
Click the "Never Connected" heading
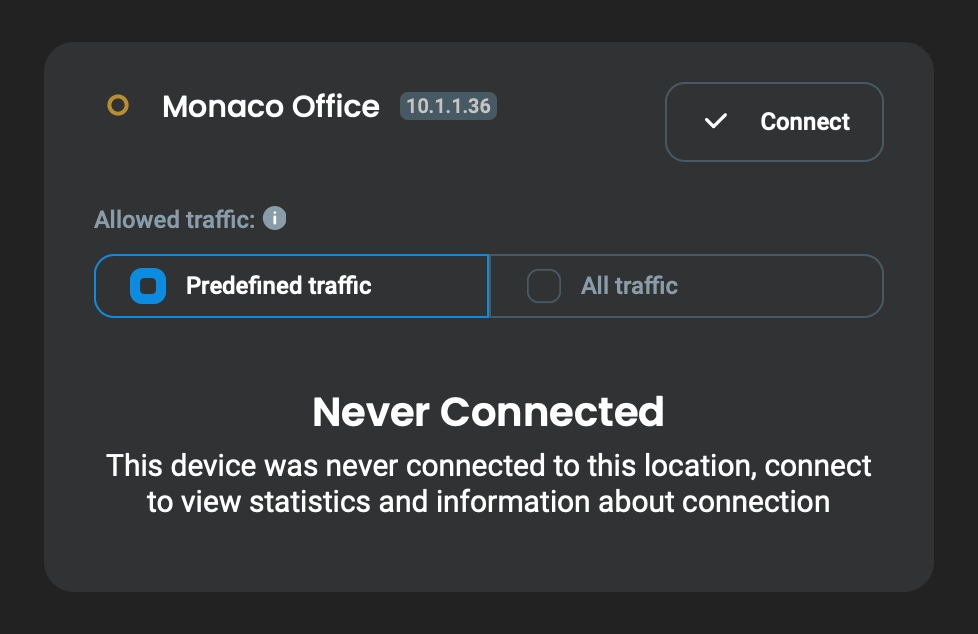pos(488,411)
